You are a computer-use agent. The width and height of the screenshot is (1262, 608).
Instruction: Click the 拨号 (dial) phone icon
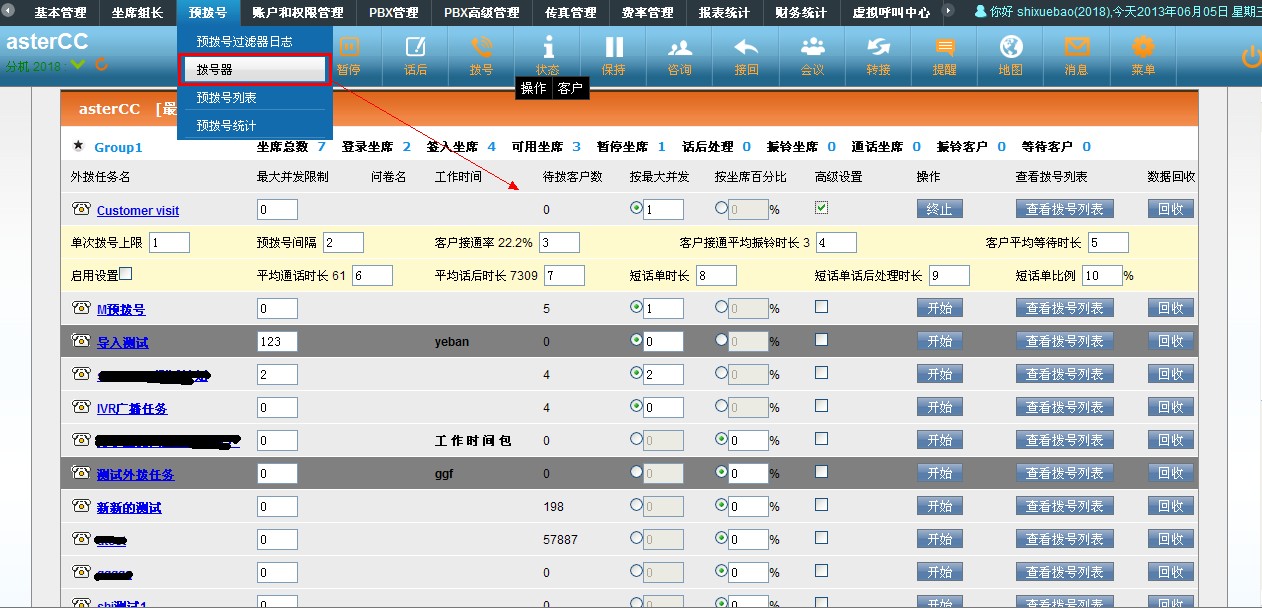pos(481,48)
